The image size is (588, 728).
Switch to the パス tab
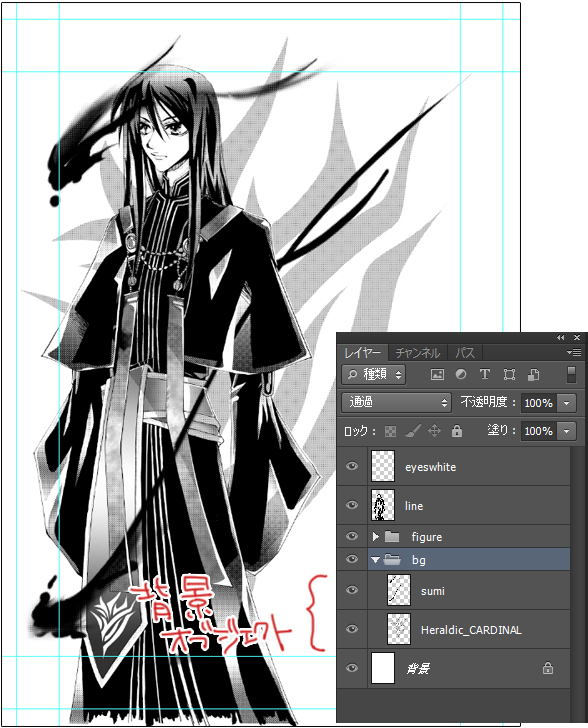click(465, 353)
